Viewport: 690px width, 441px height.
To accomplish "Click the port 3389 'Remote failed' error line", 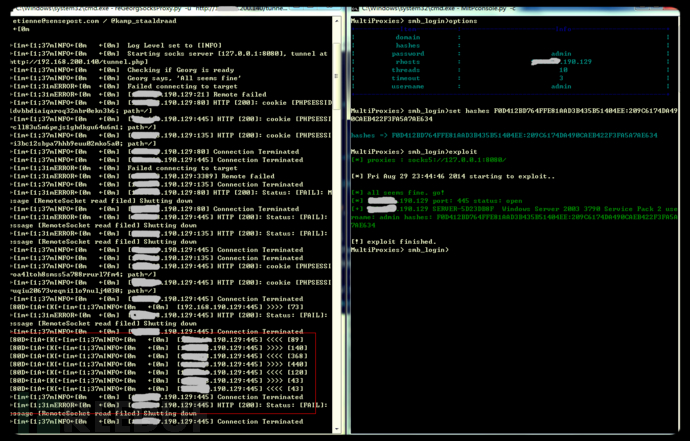I will [x=143, y=176].
